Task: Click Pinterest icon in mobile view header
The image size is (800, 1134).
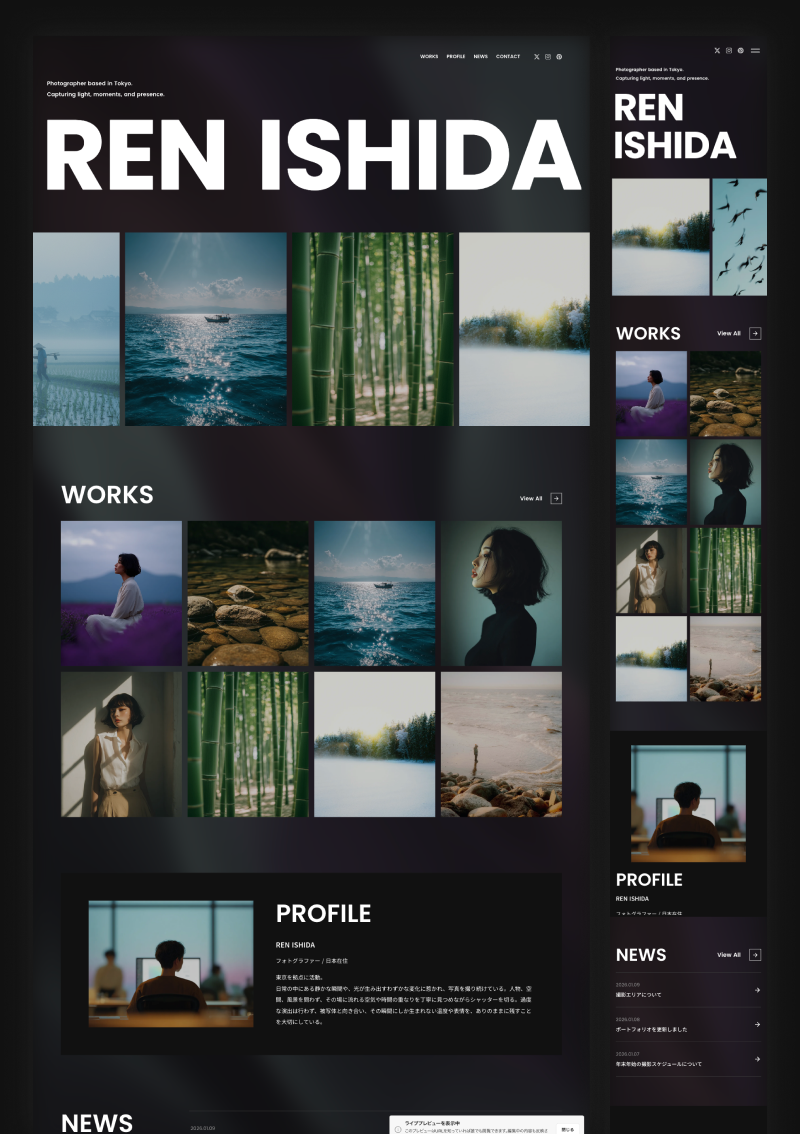Action: point(741,51)
